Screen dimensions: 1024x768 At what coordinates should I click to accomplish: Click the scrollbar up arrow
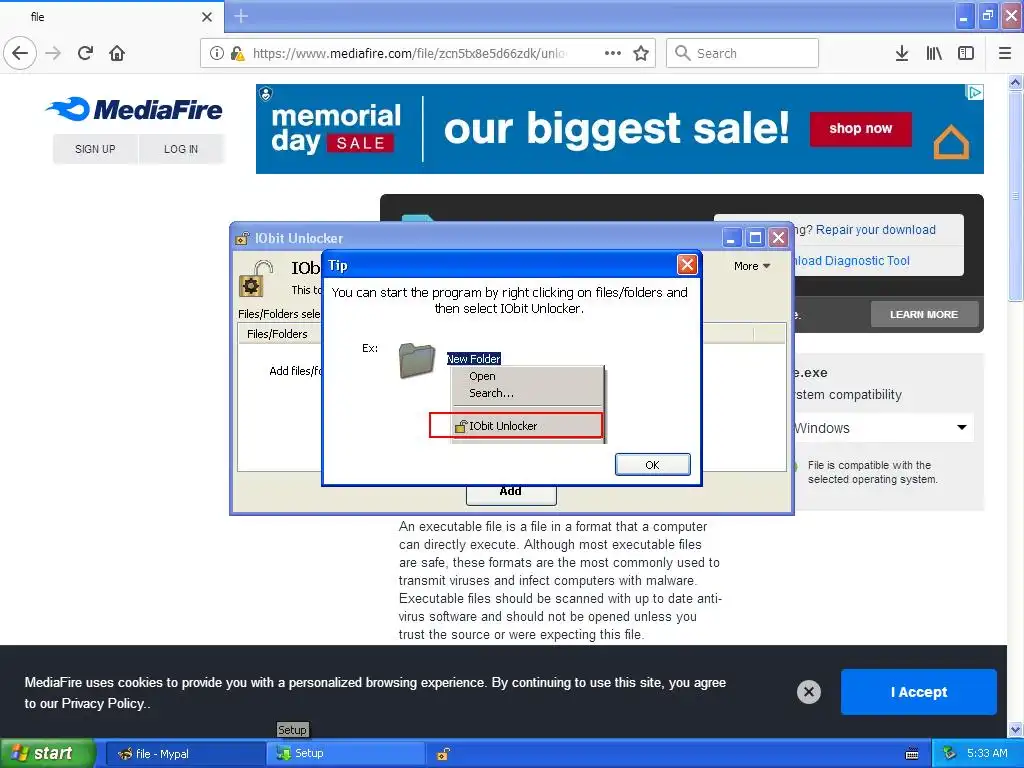coord(1015,83)
